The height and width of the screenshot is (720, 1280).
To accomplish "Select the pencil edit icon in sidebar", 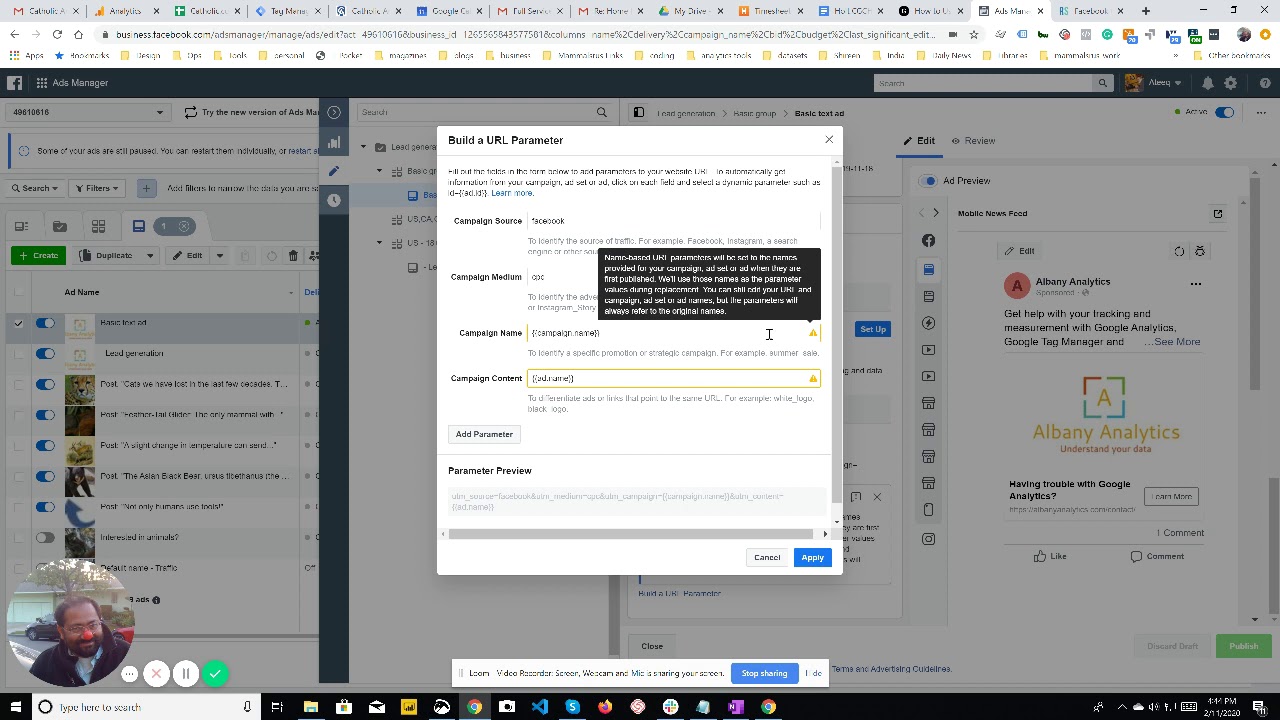I will [334, 171].
